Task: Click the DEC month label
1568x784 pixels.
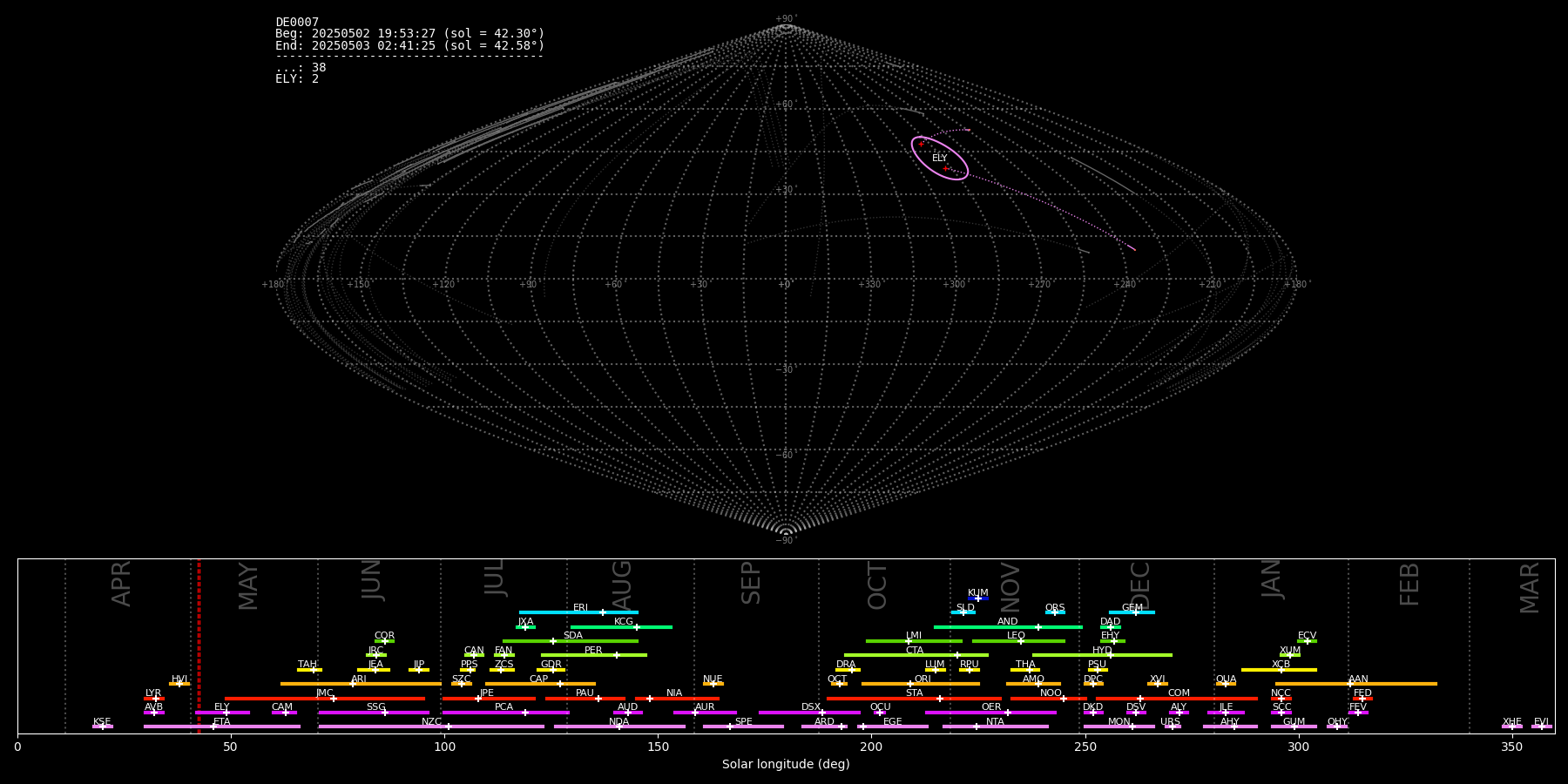Action: coord(1139,586)
